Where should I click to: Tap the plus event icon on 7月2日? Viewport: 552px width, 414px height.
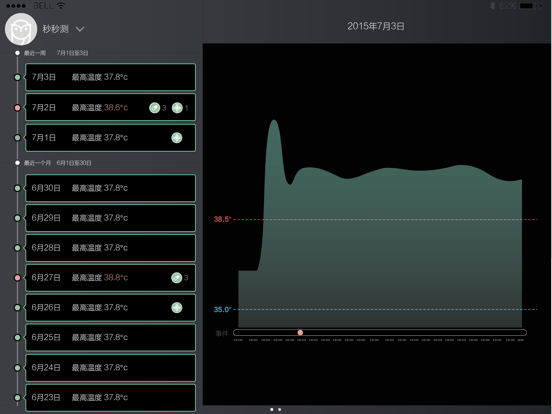[177, 108]
